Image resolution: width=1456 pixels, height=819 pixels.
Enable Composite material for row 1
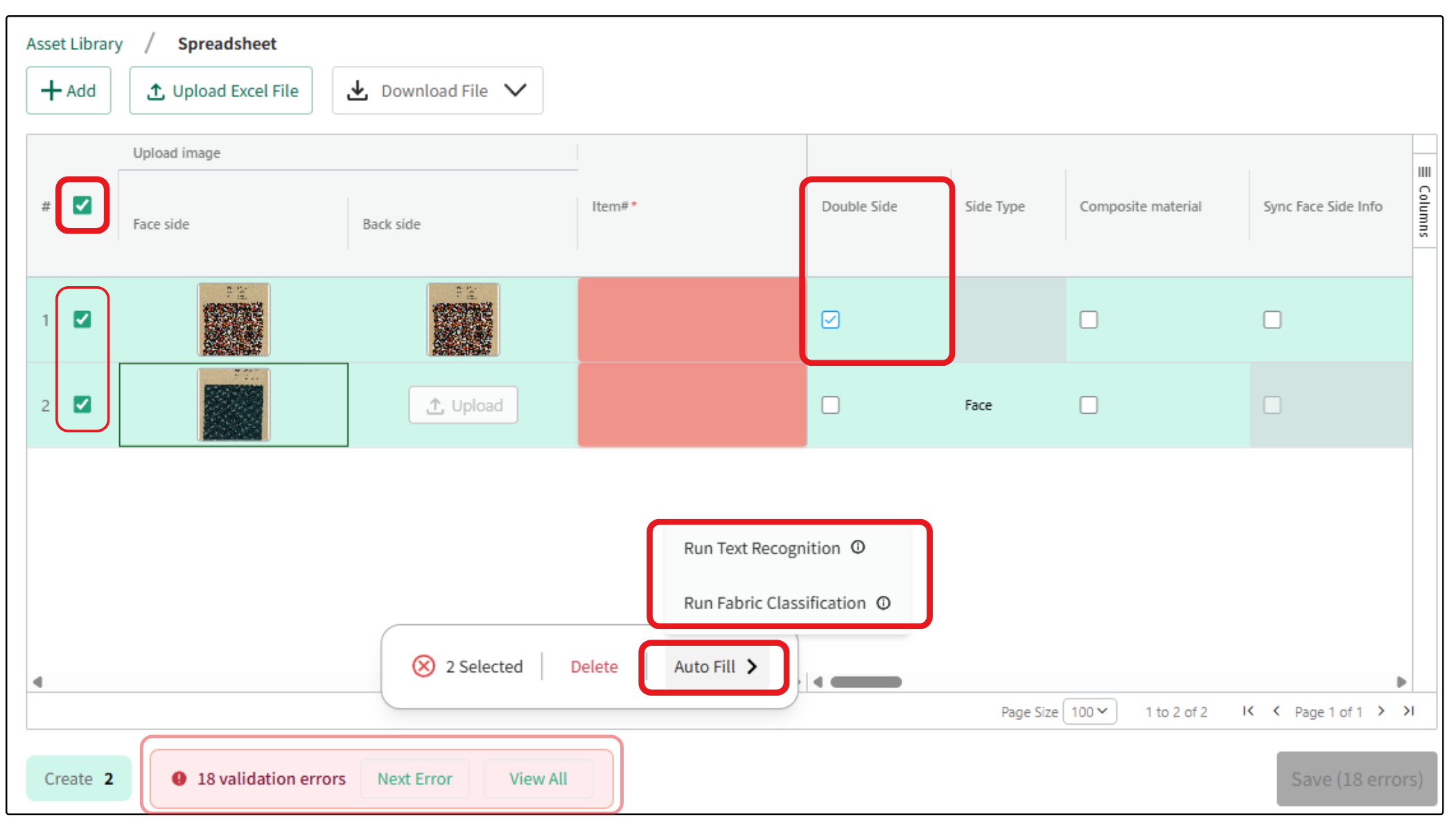pos(1088,319)
